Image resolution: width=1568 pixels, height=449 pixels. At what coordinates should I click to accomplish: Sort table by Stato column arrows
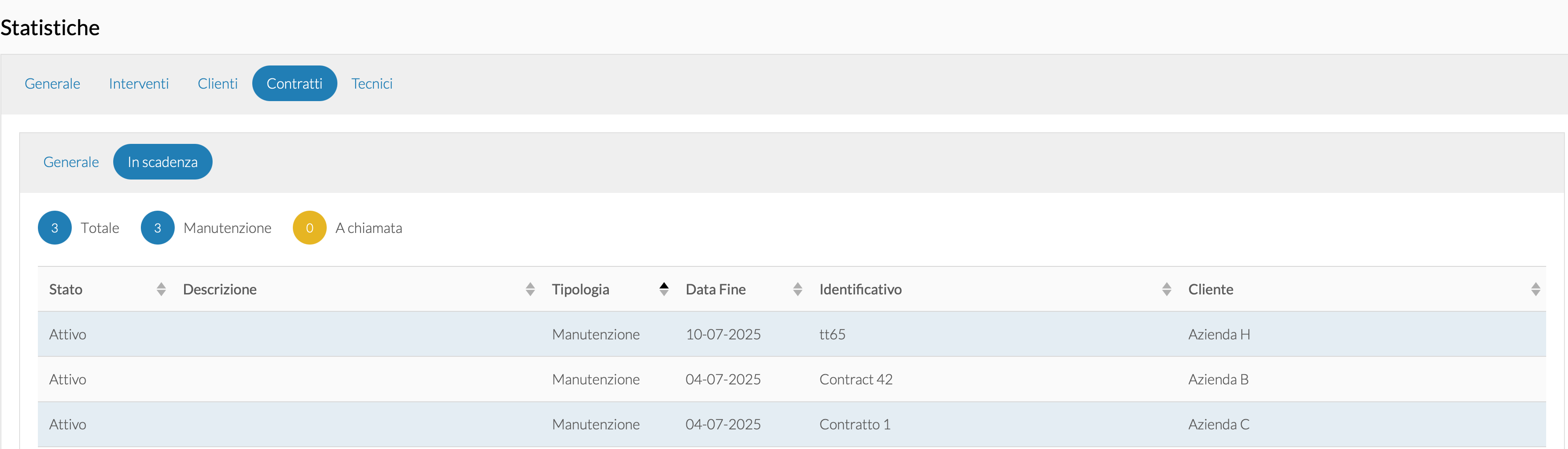pyautogui.click(x=161, y=289)
